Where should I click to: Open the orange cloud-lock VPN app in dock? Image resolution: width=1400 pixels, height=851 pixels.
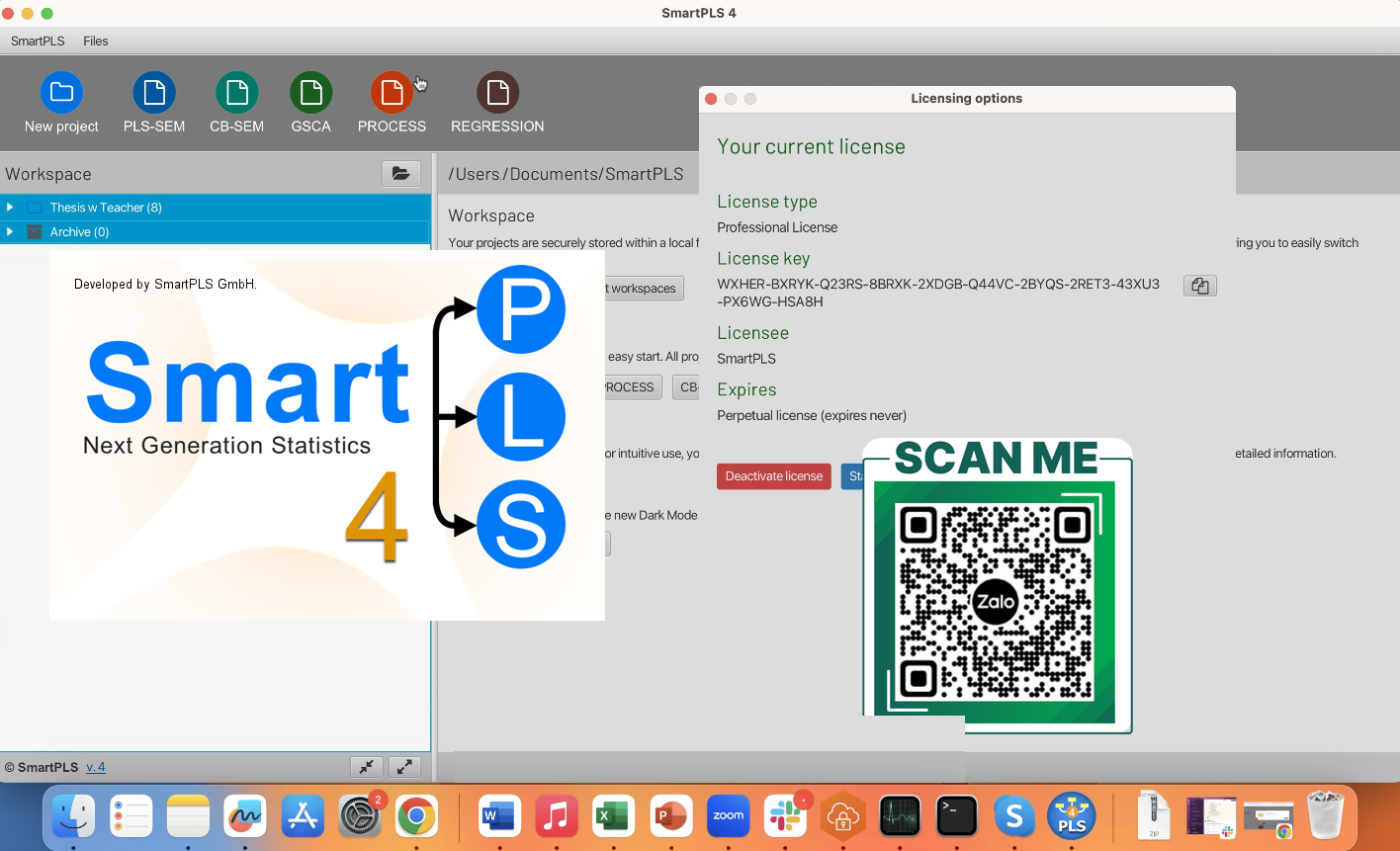842,816
